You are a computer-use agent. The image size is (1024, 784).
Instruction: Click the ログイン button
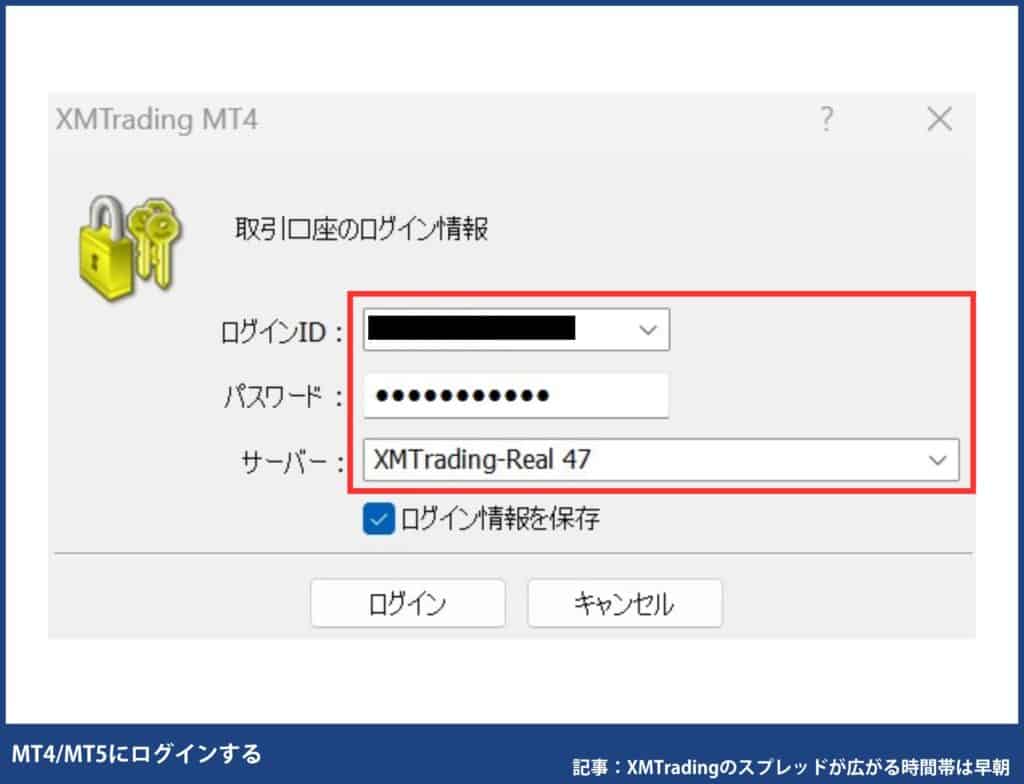408,603
